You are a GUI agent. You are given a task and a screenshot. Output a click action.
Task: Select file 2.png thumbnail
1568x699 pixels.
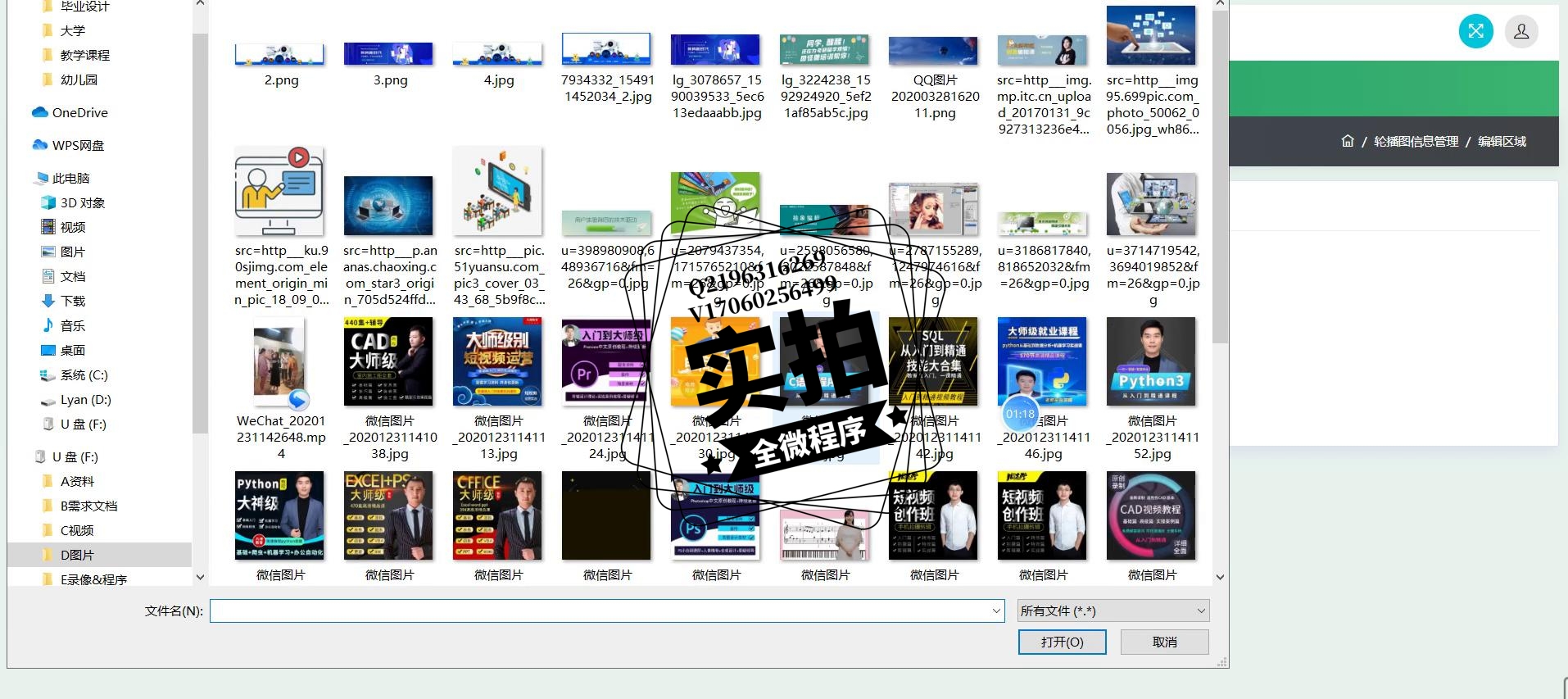[280, 55]
